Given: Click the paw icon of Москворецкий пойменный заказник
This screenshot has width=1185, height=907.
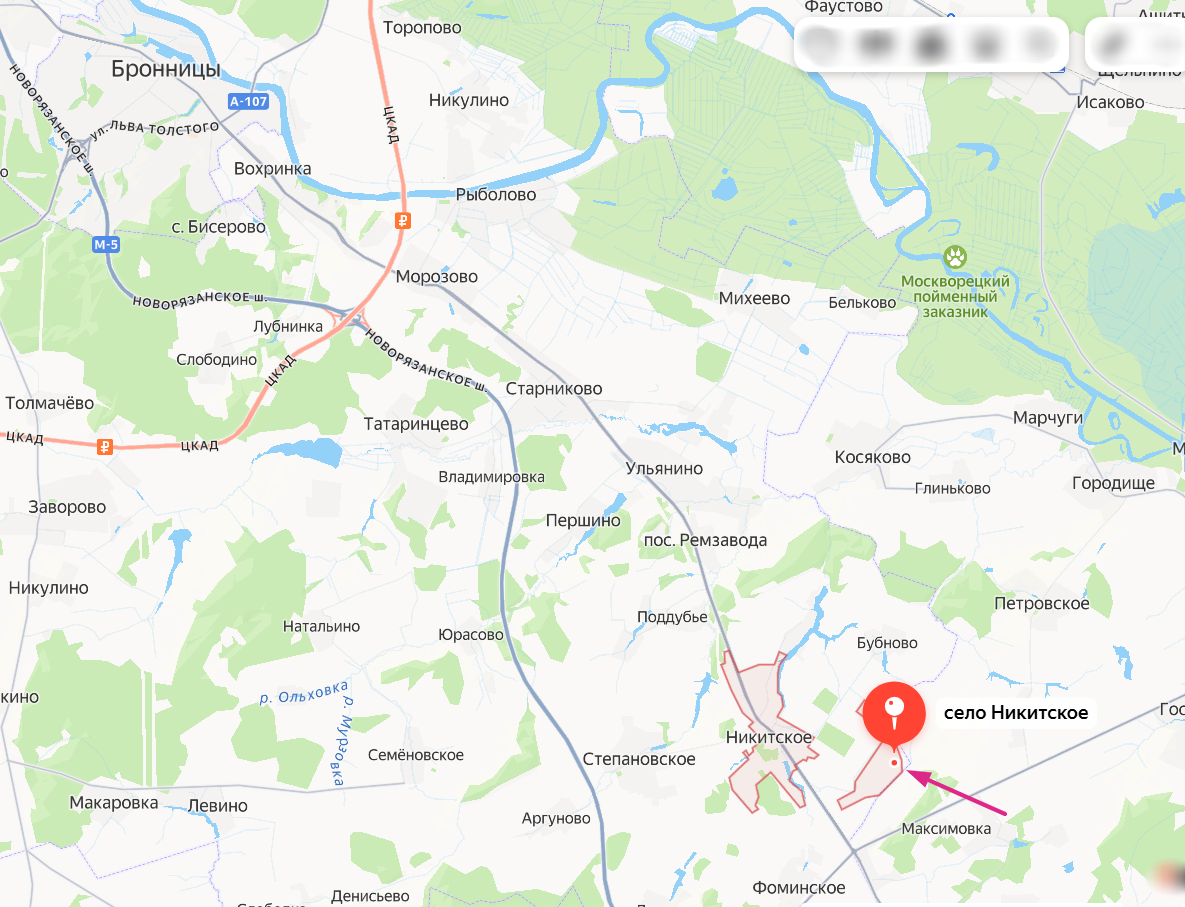Looking at the screenshot, I should click(955, 257).
